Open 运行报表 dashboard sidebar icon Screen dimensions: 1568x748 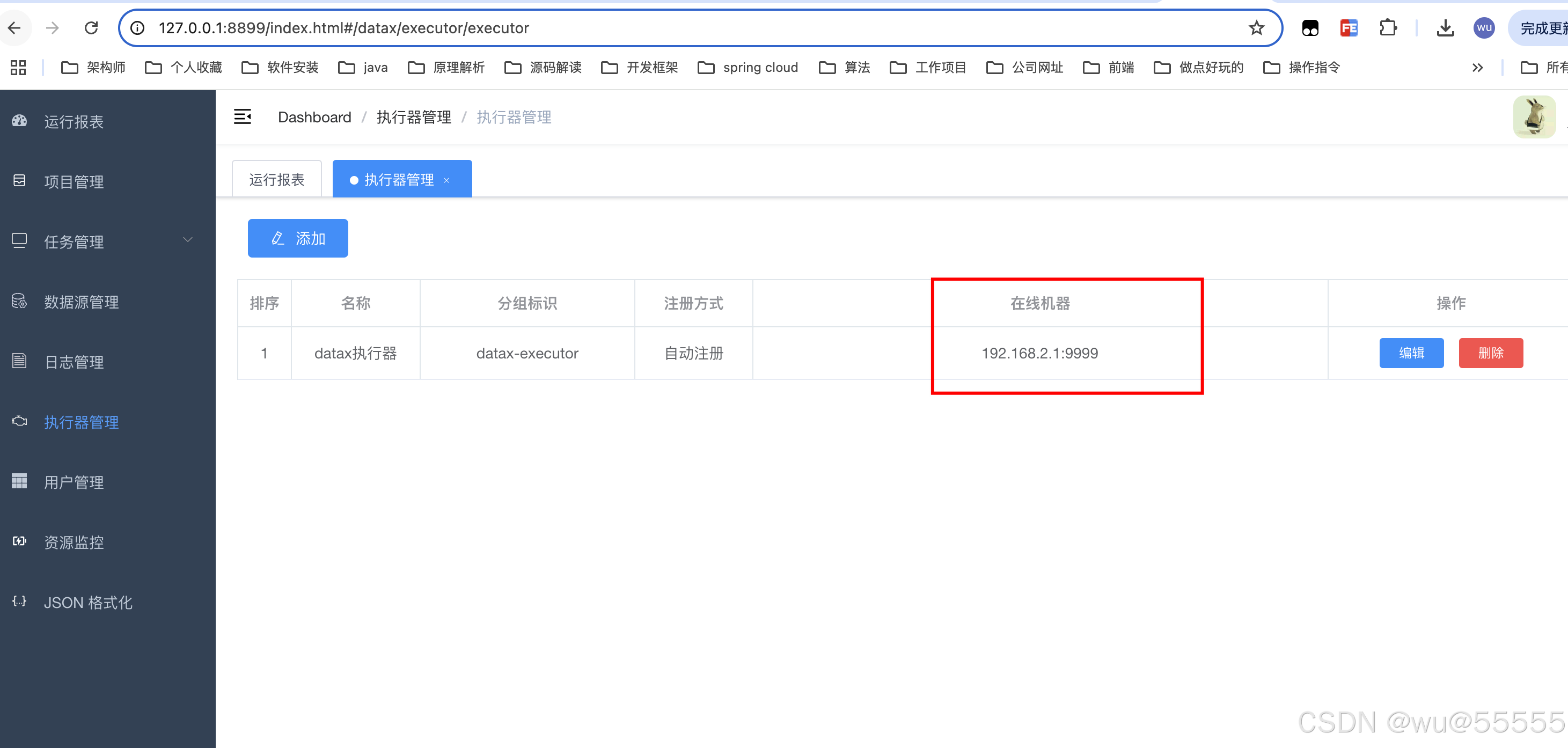coord(19,121)
